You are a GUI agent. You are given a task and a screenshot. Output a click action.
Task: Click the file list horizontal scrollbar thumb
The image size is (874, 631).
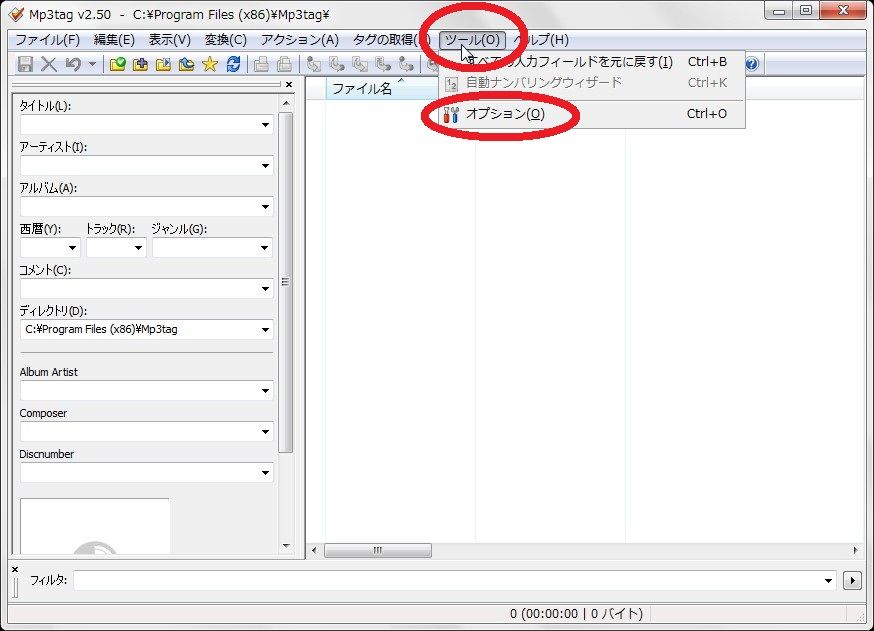377,550
